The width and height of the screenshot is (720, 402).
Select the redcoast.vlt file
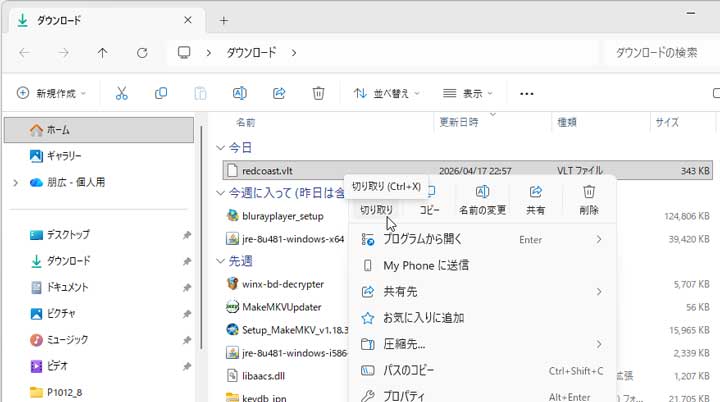tap(467, 170)
